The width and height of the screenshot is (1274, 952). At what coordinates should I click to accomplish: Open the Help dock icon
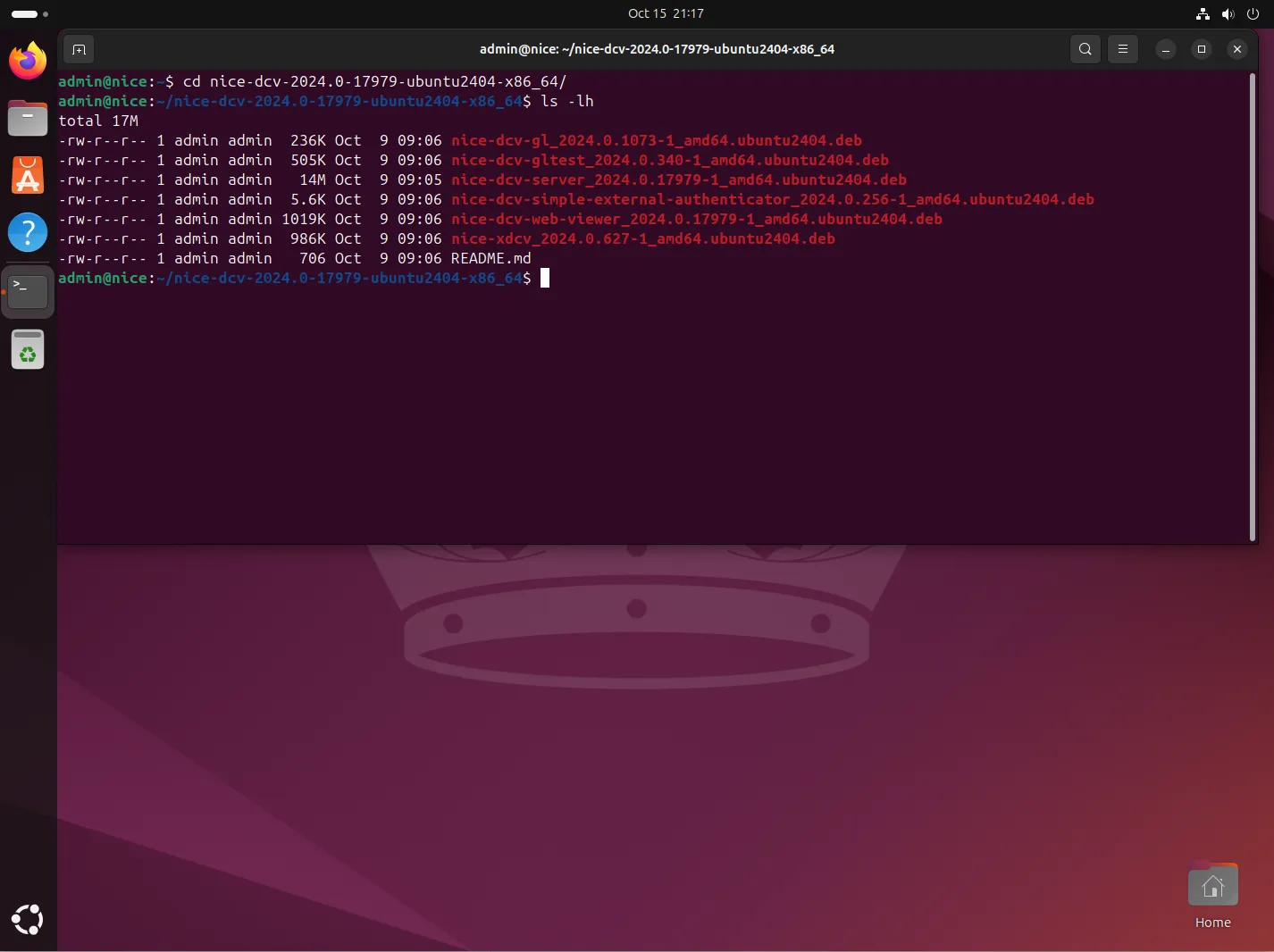tap(28, 232)
